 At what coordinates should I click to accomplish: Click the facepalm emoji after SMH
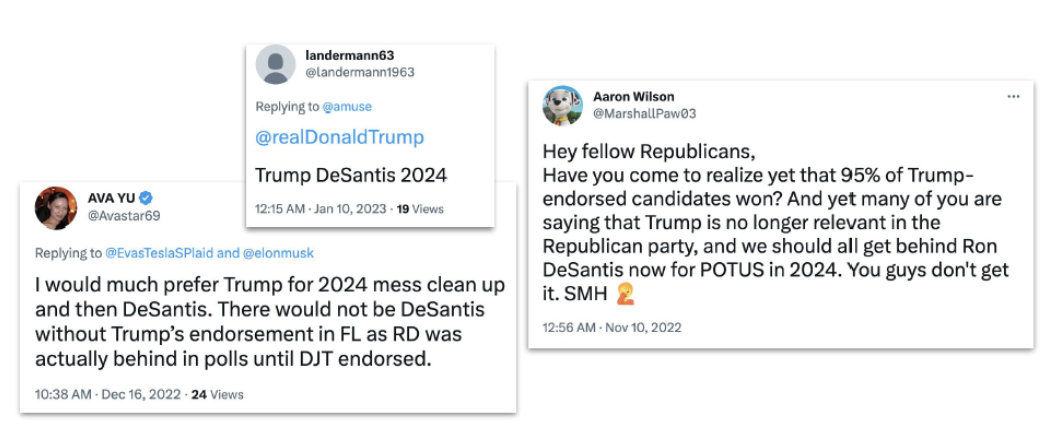[x=625, y=293]
